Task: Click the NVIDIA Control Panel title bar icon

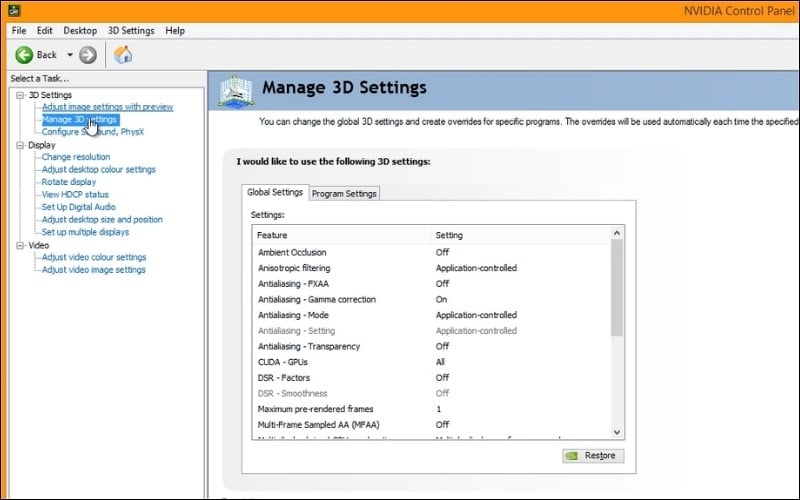Action: pos(14,10)
